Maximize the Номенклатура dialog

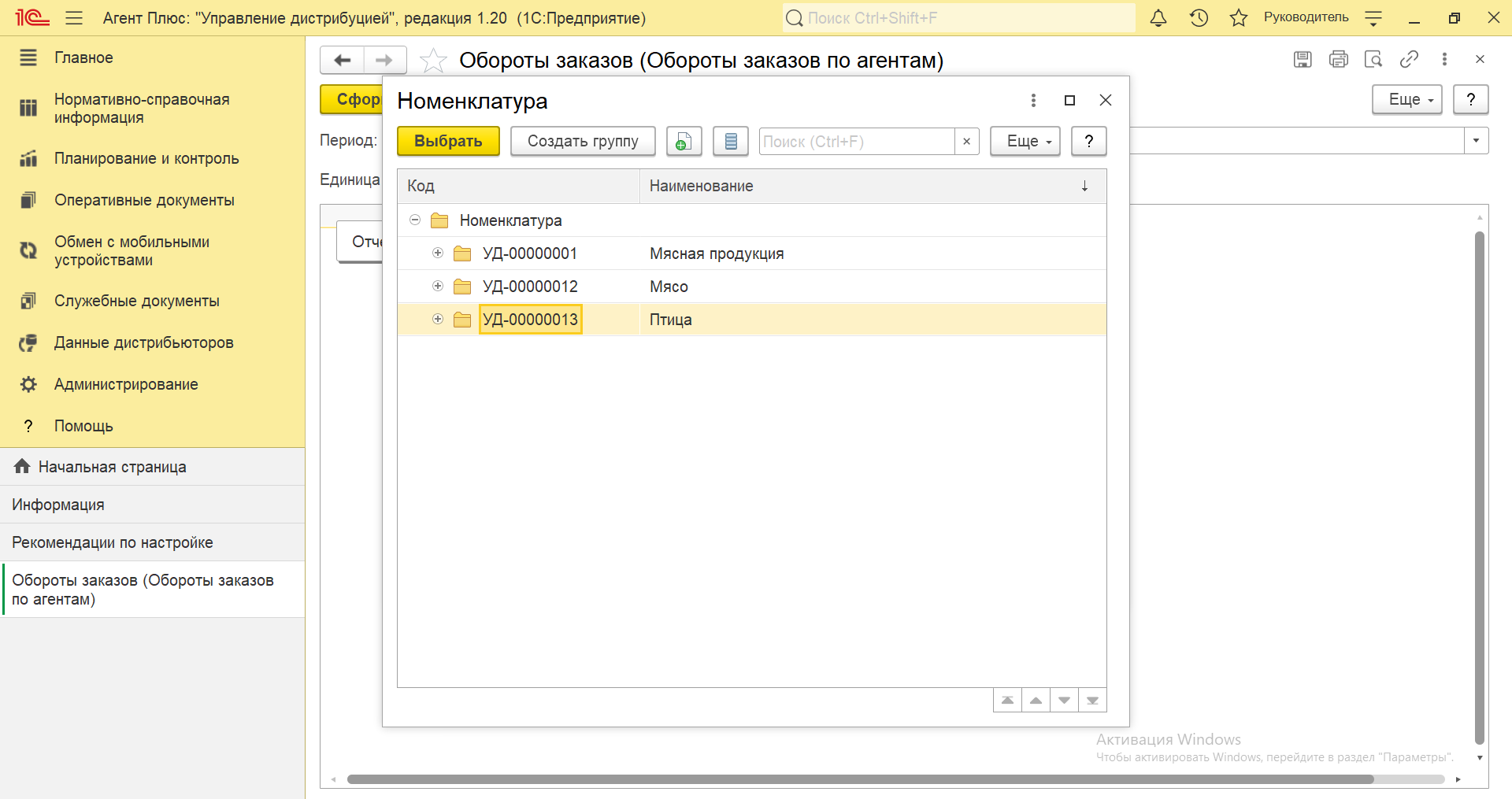click(1069, 100)
